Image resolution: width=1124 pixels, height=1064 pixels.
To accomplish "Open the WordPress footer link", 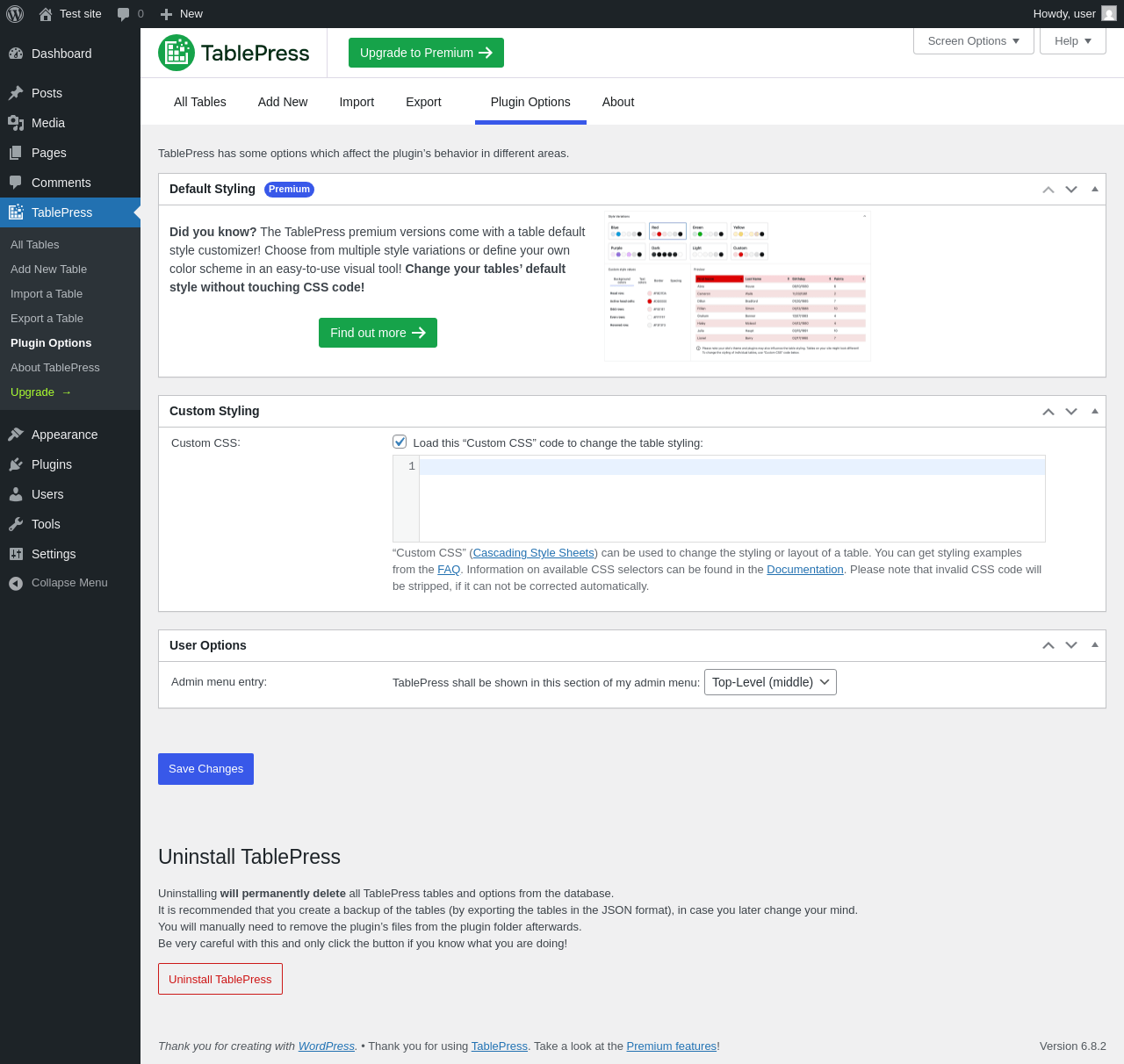I will tap(327, 1046).
